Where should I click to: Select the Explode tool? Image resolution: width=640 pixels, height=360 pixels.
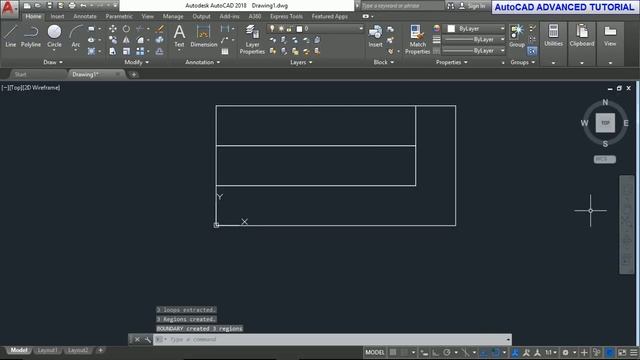160,40
